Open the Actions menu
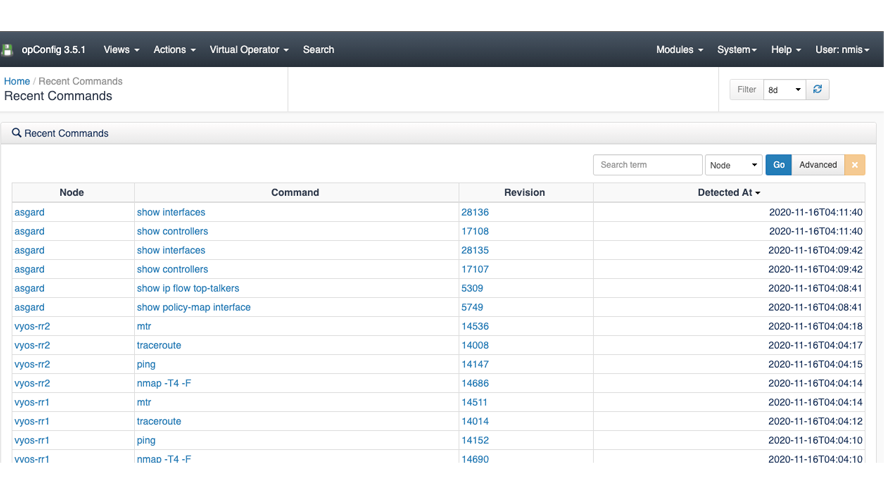 click(x=174, y=49)
